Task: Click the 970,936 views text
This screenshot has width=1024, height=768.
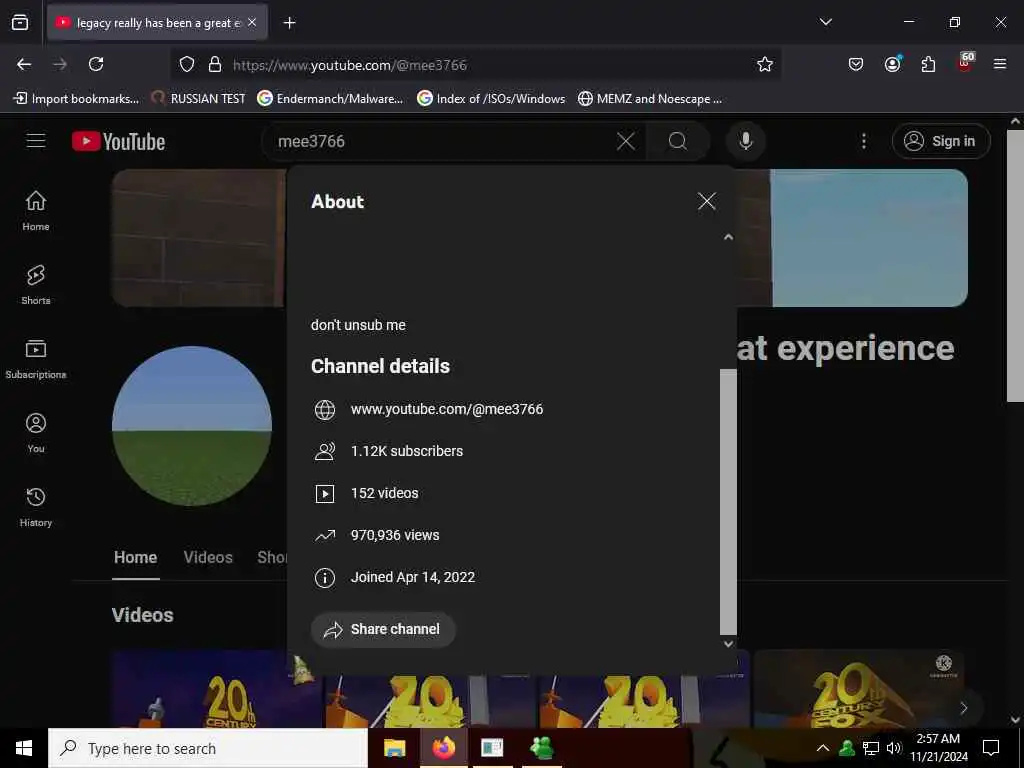Action: (x=395, y=535)
